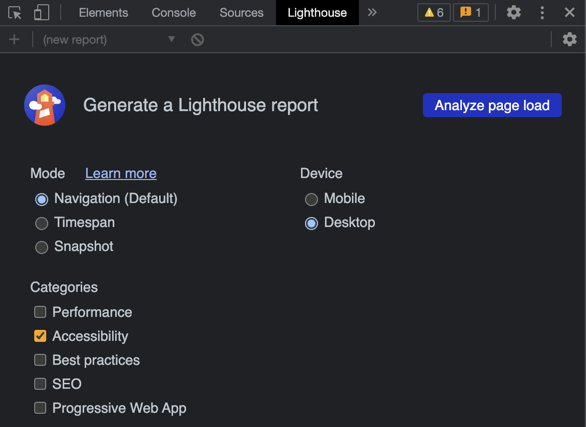
Task: Click the plus icon to add report
Action: (x=14, y=39)
